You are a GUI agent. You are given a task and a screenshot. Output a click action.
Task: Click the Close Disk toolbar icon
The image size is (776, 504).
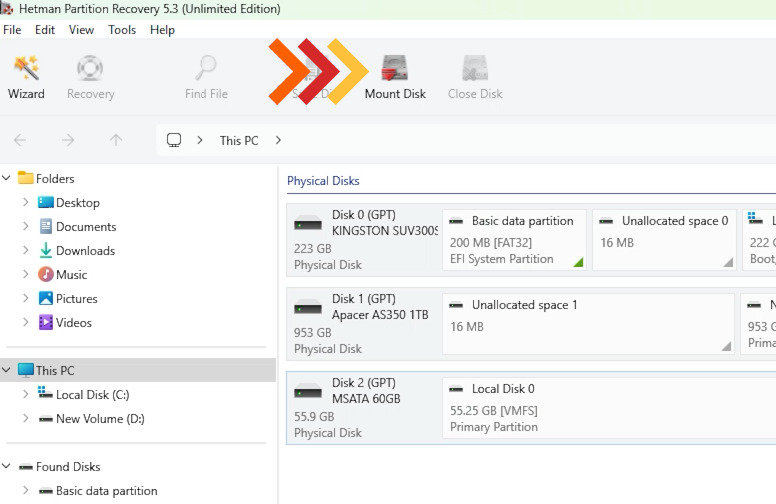pos(475,68)
